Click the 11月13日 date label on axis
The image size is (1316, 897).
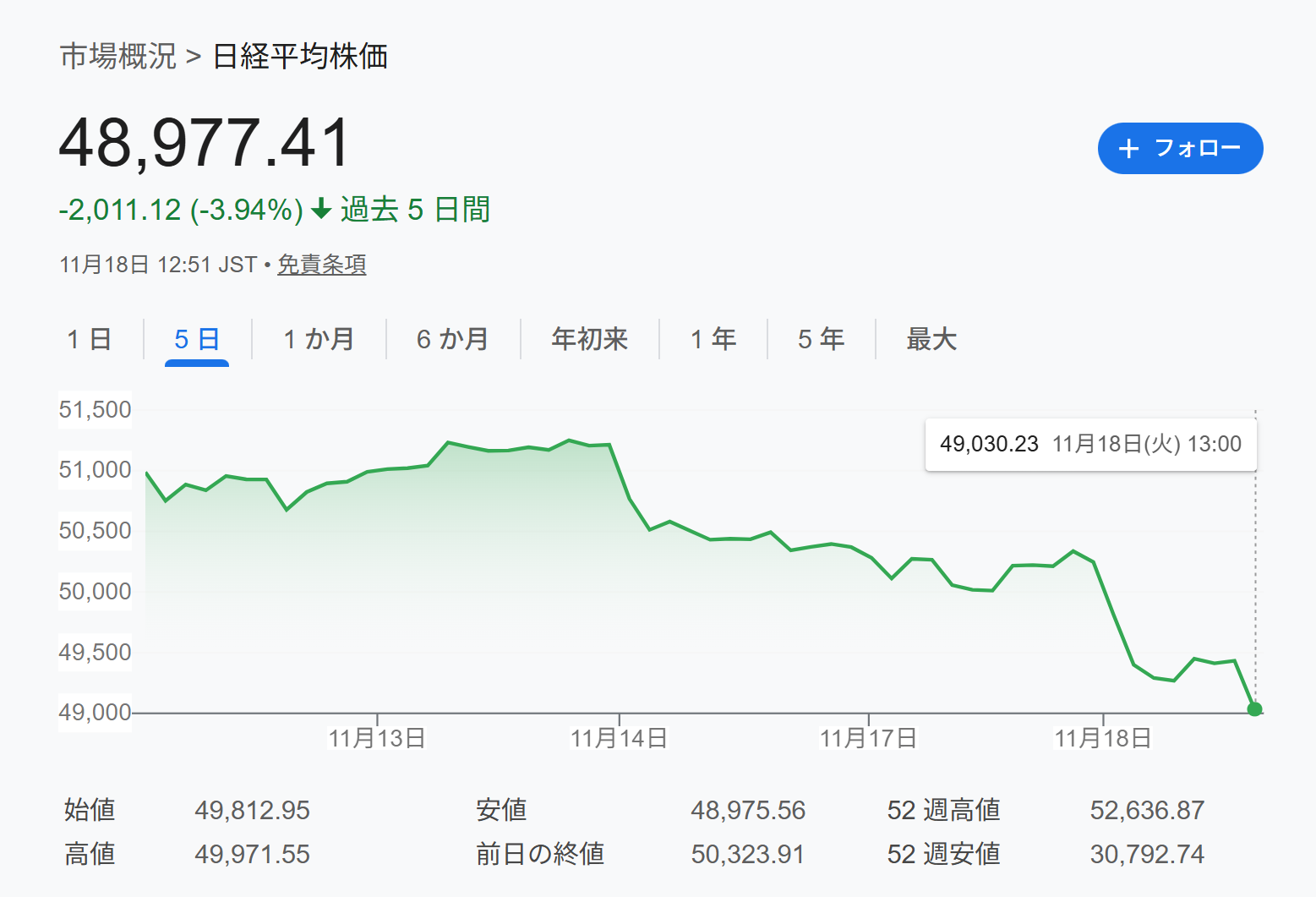pos(377,738)
